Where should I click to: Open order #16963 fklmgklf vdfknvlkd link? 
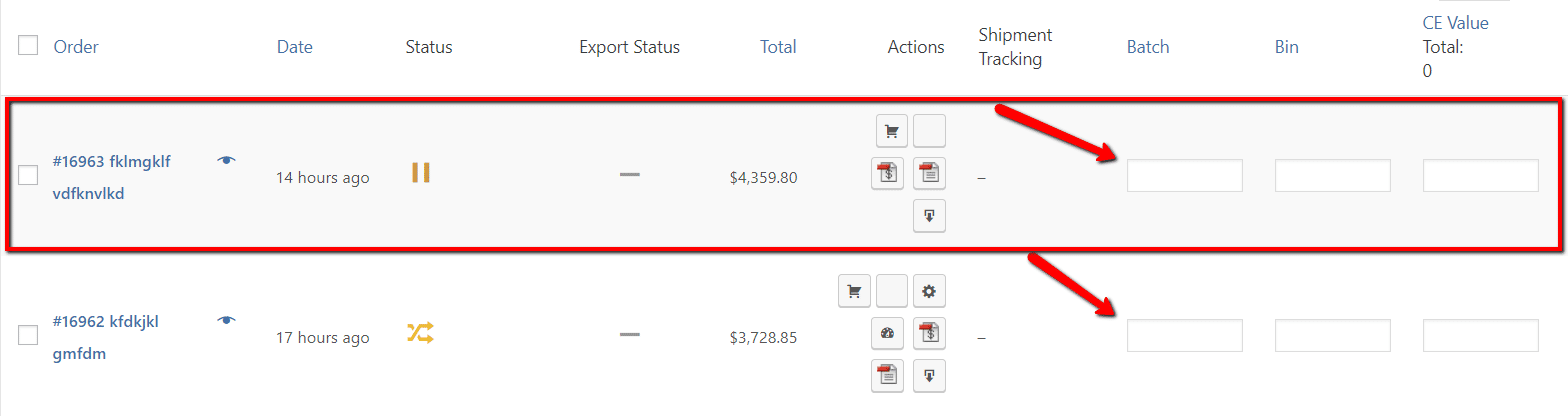point(112,177)
